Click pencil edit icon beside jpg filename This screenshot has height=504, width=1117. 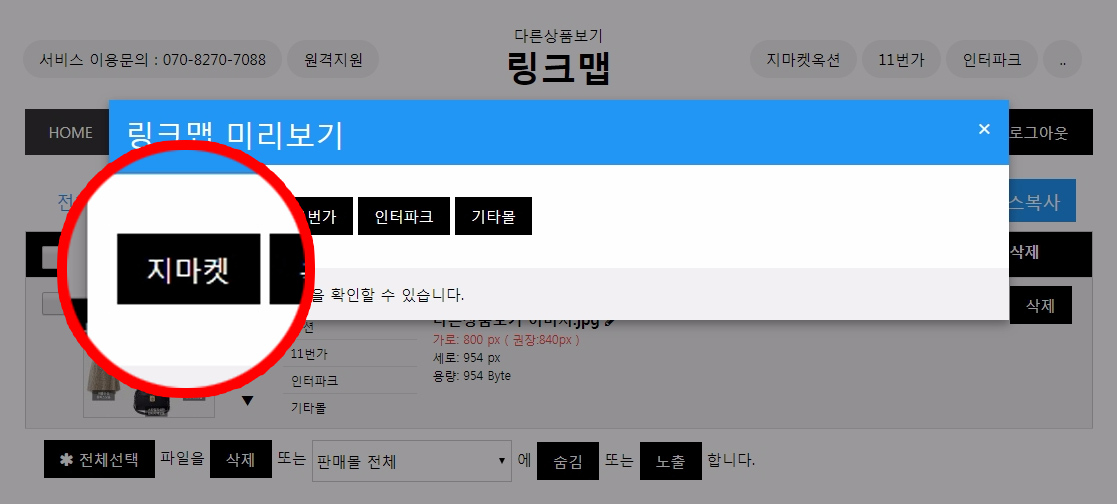coord(609,323)
